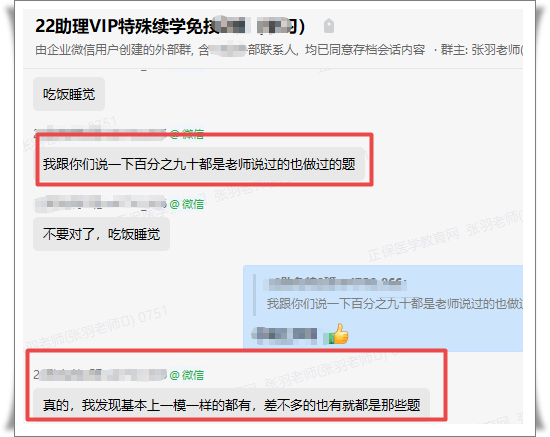Image resolution: width=550 pixels, height=437 pixels.
Task: Click the blurred sender name above "不要对了"
Action: (100, 204)
